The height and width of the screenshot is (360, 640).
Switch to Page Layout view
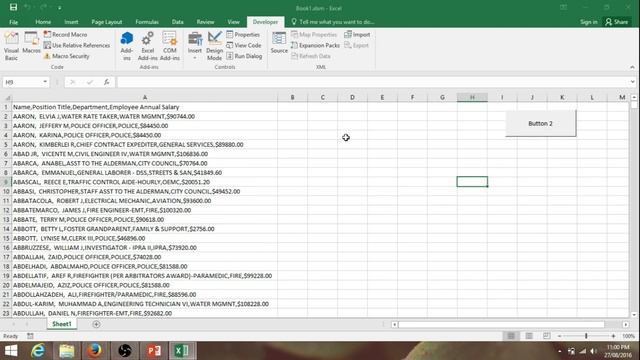pos(529,336)
